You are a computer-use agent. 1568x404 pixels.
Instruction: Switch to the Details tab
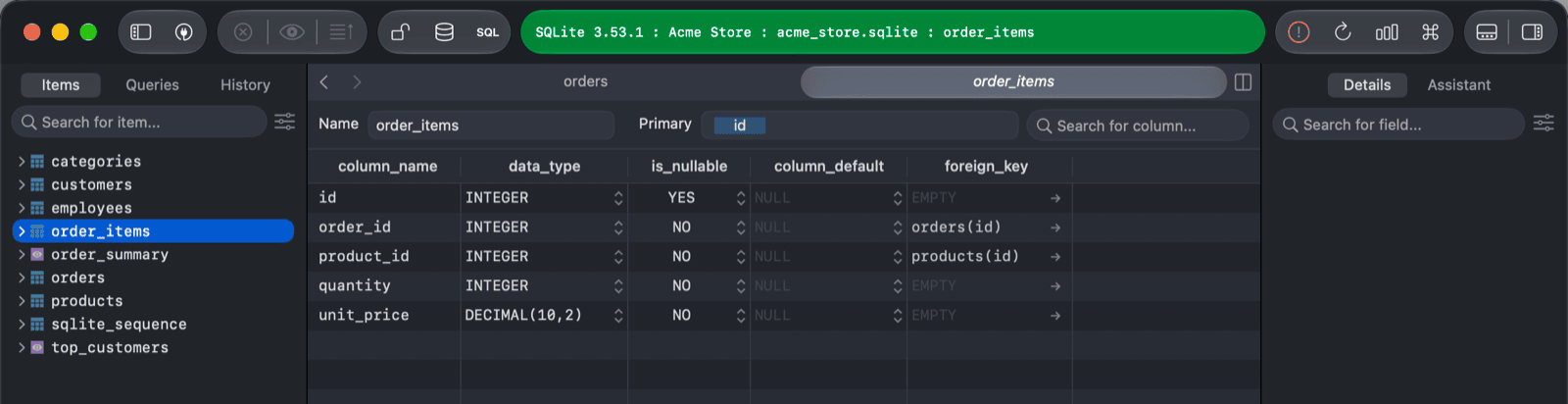(x=1367, y=85)
